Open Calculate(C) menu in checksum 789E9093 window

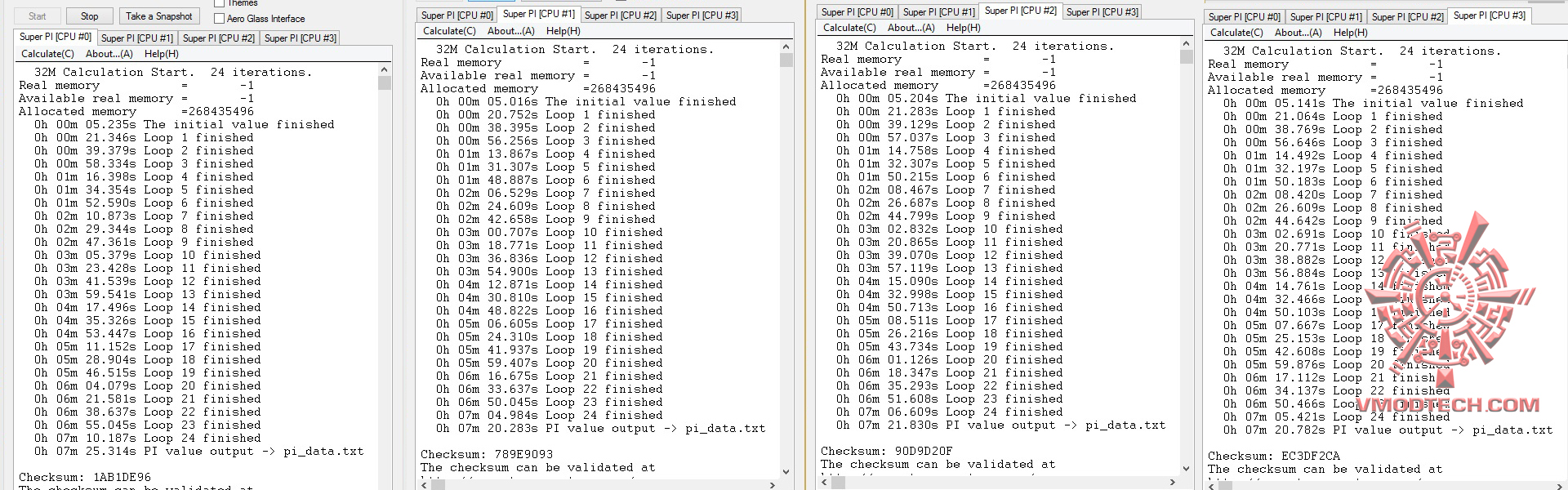click(x=449, y=31)
